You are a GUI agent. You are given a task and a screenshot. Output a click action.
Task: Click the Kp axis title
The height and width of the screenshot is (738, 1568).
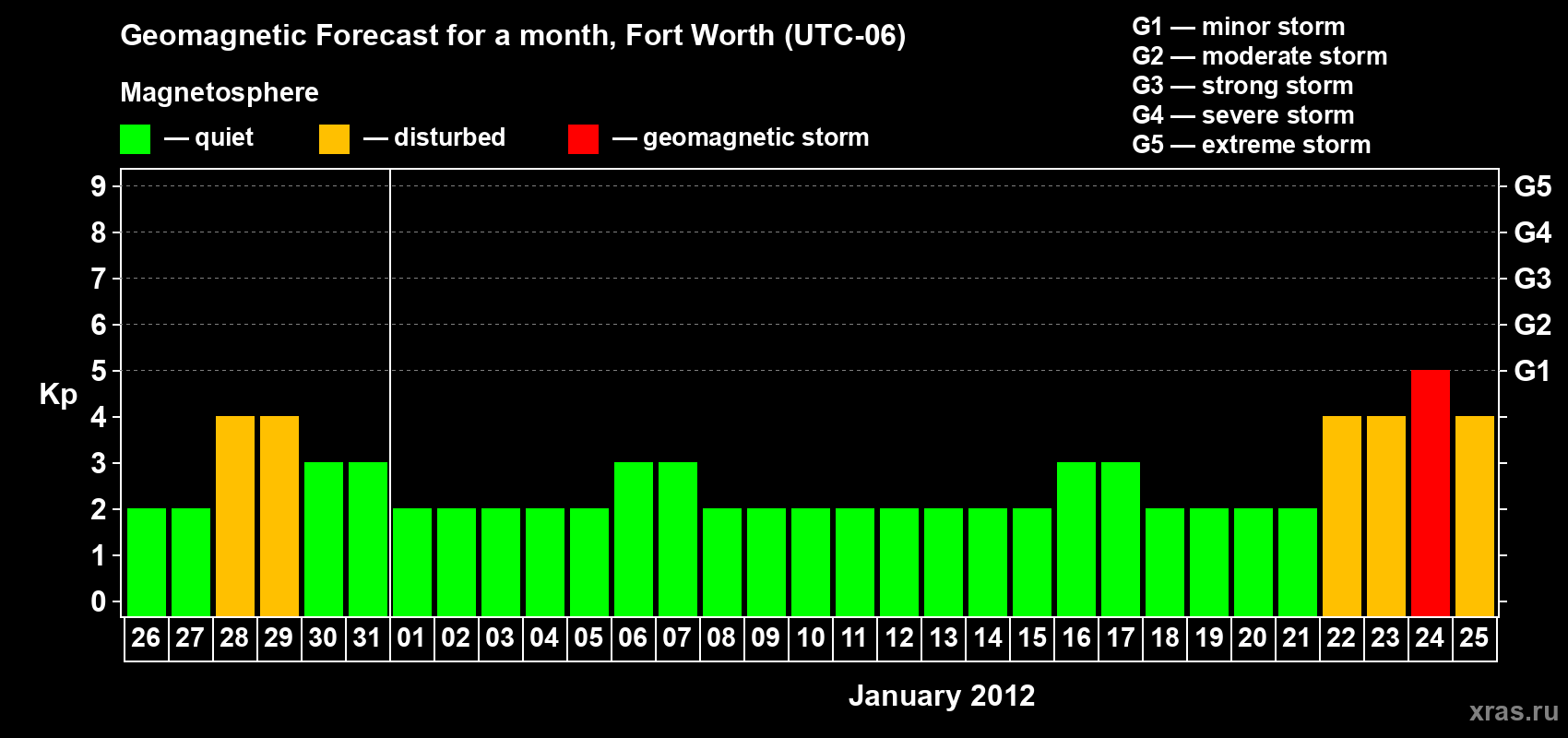[58, 395]
